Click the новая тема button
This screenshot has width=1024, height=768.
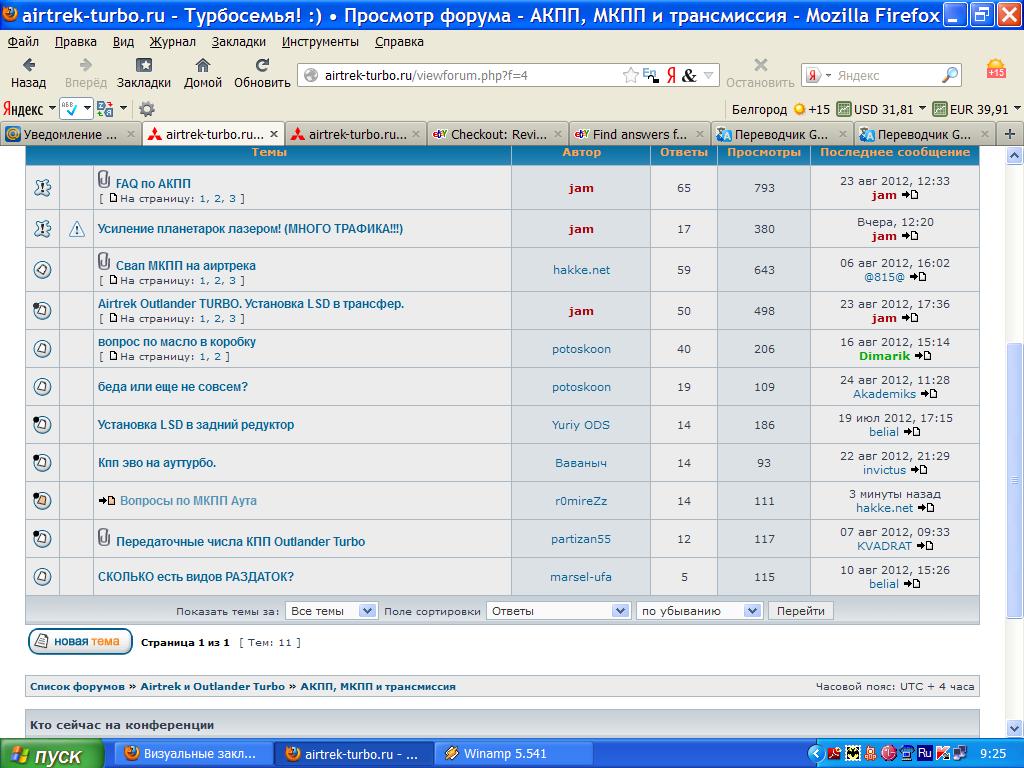[x=80, y=642]
